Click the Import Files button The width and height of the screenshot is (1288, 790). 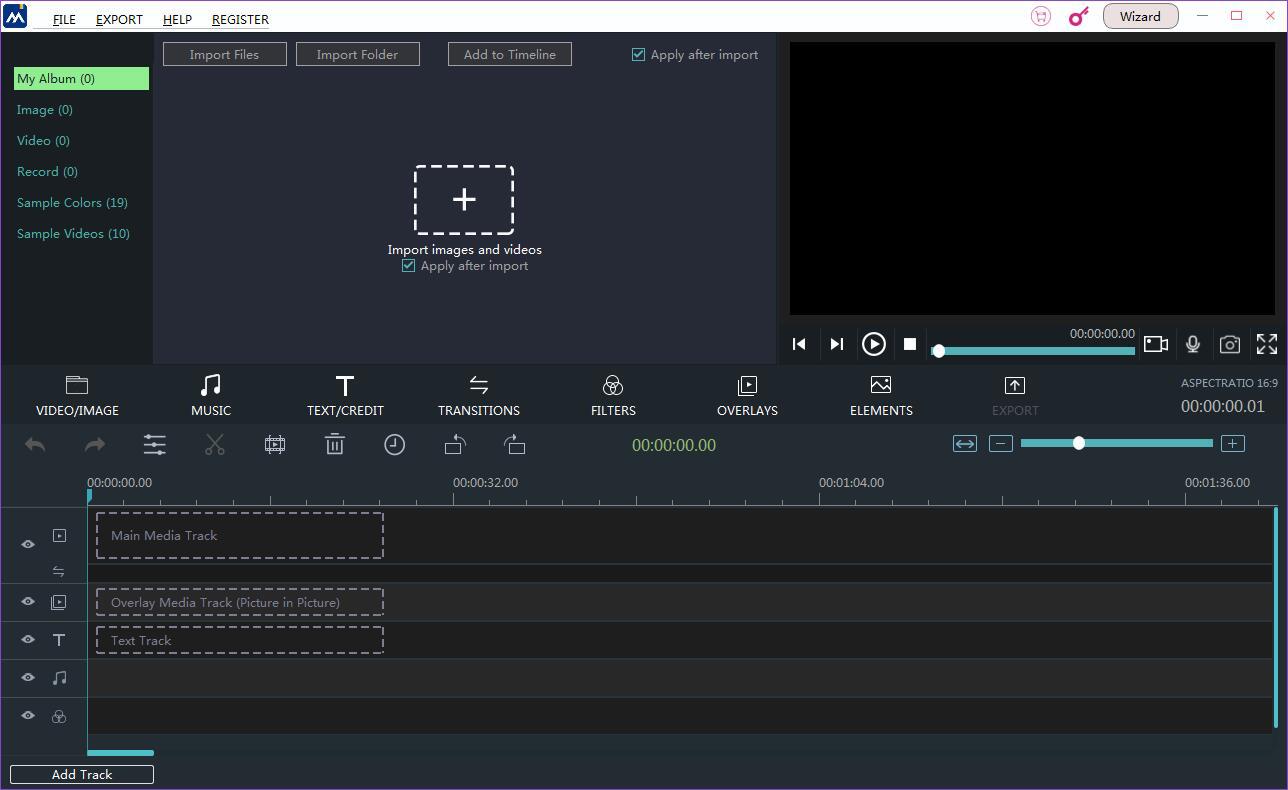(x=225, y=54)
